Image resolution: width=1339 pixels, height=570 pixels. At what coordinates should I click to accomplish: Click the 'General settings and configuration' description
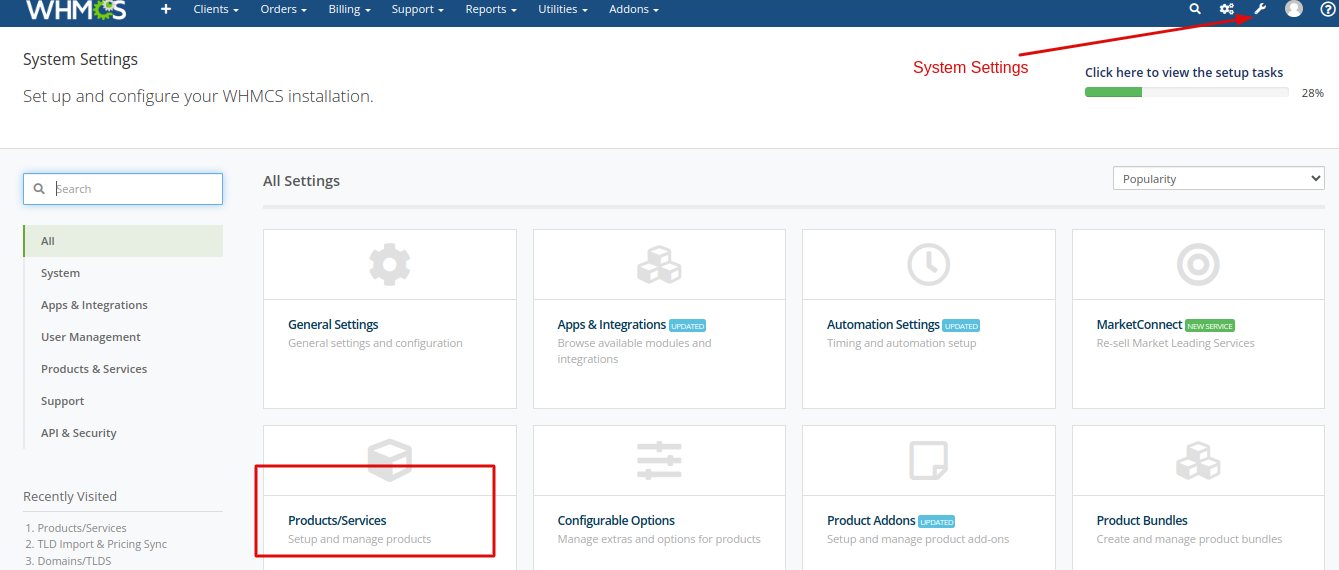point(375,343)
